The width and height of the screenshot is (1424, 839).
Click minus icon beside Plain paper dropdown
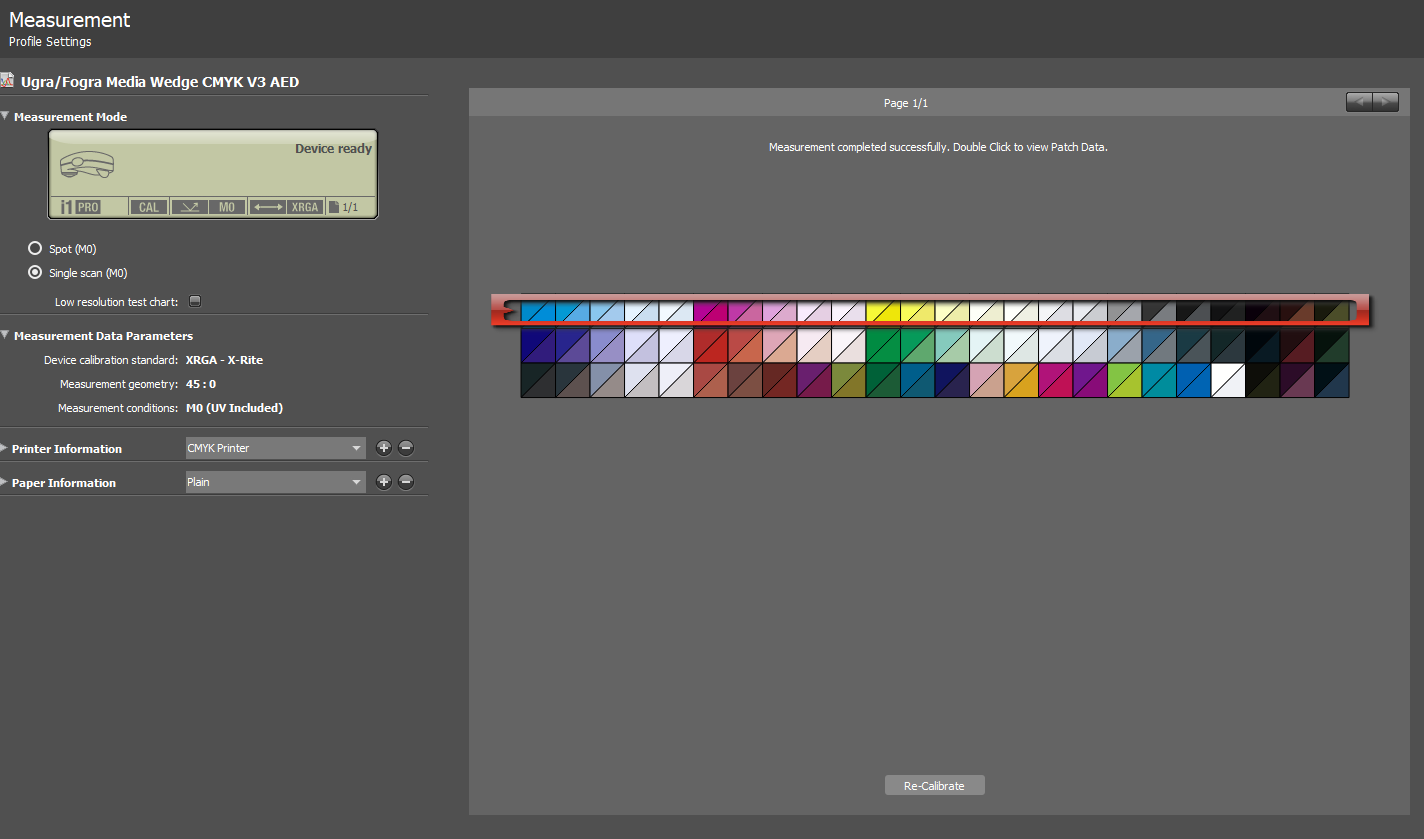point(406,482)
